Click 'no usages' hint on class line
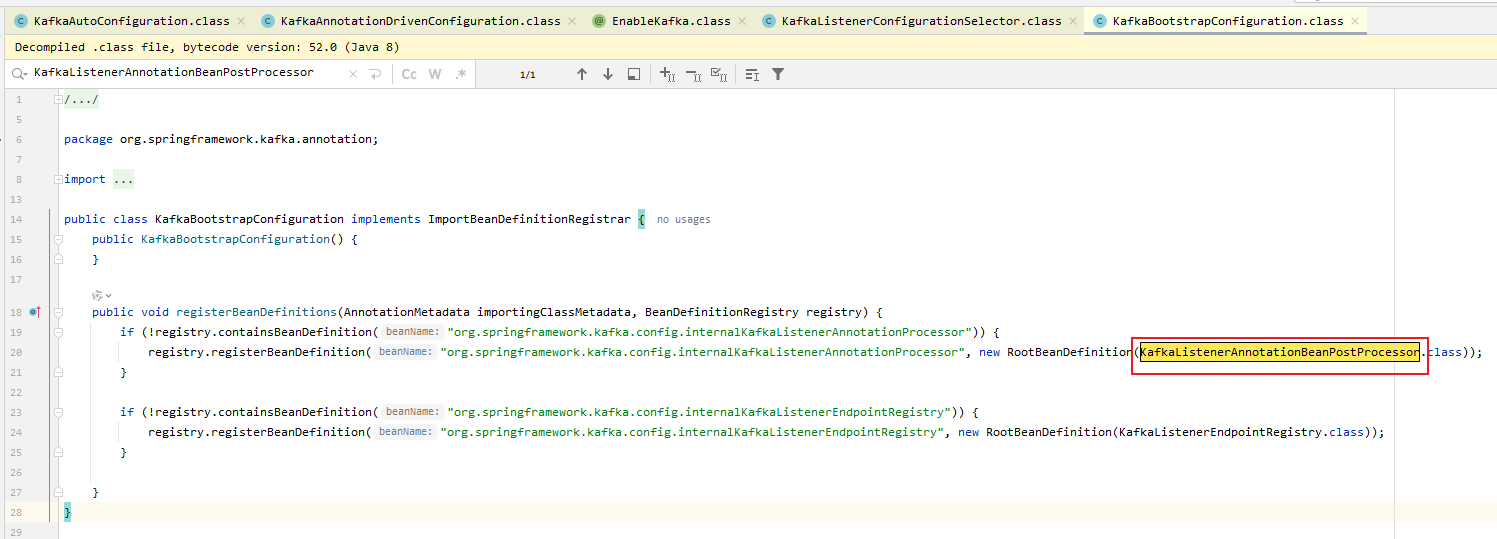This screenshot has width=1497, height=539. (x=684, y=219)
